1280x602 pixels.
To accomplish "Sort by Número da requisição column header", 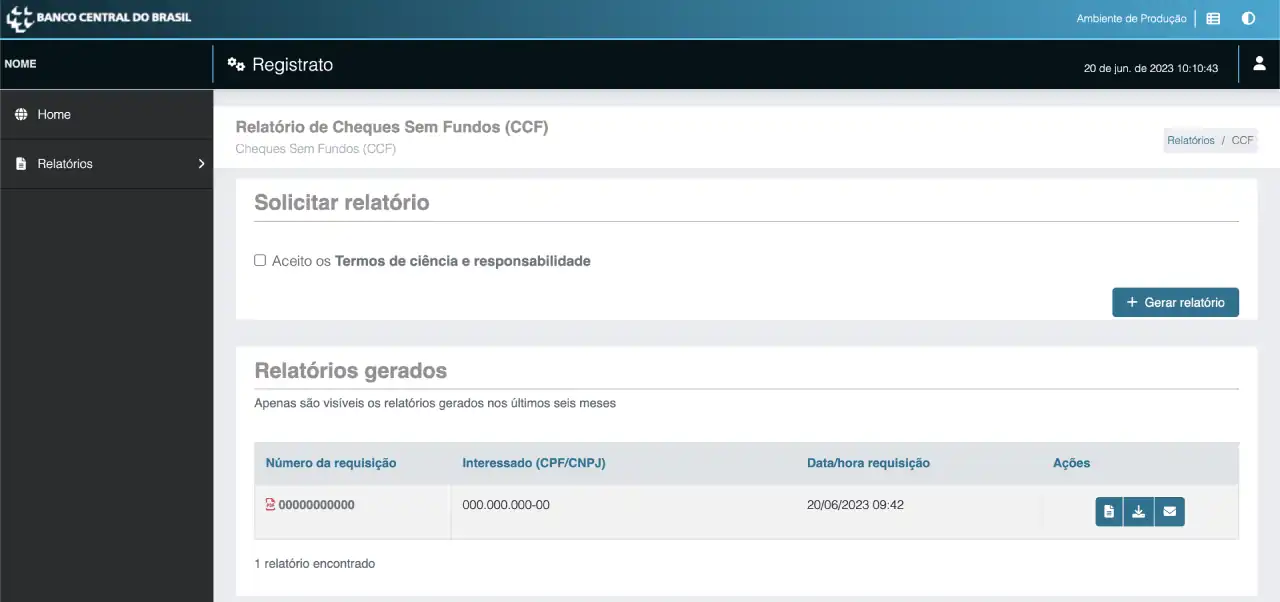I will point(331,463).
